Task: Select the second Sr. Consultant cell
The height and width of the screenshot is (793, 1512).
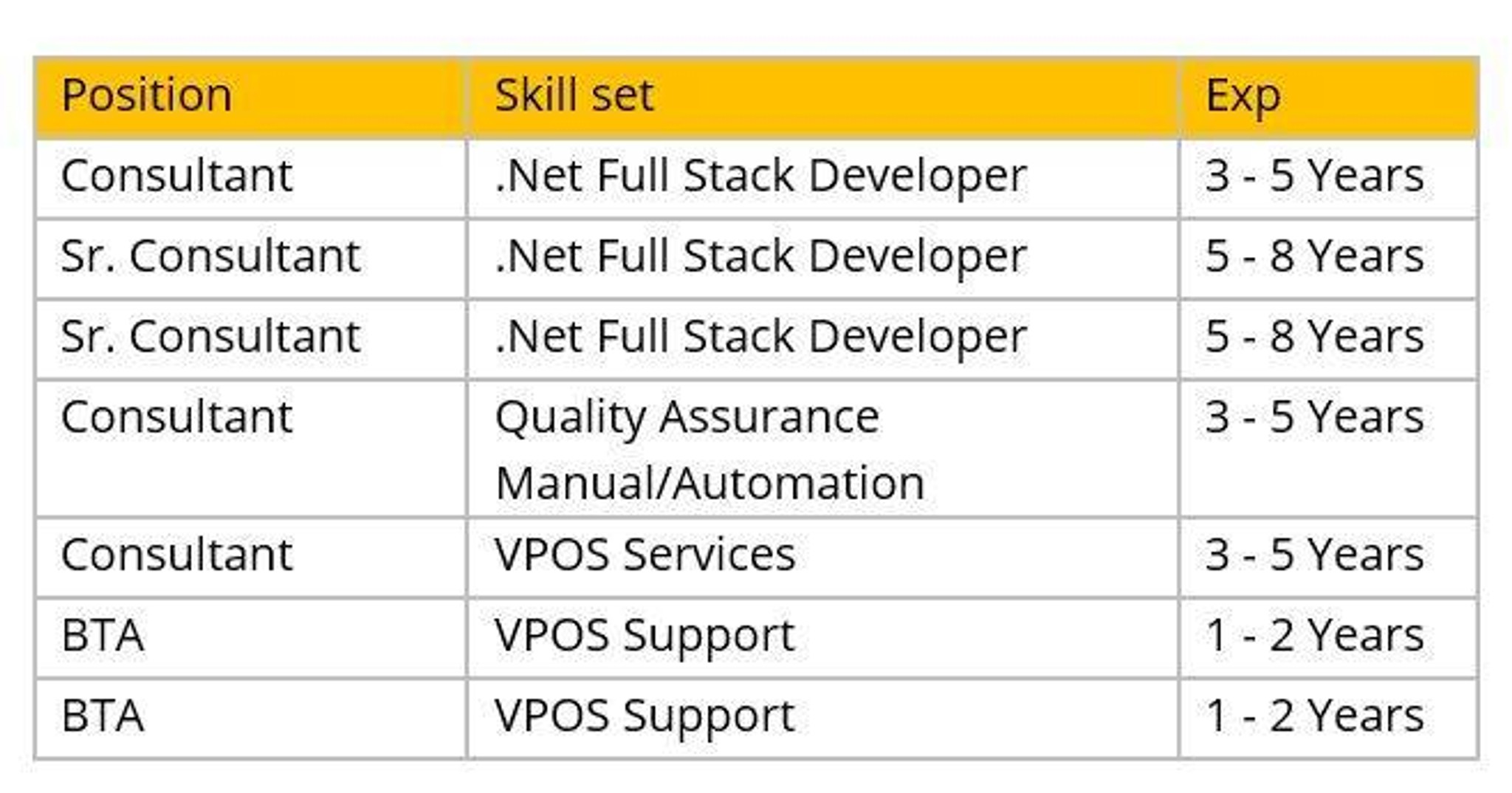Action: [x=210, y=337]
